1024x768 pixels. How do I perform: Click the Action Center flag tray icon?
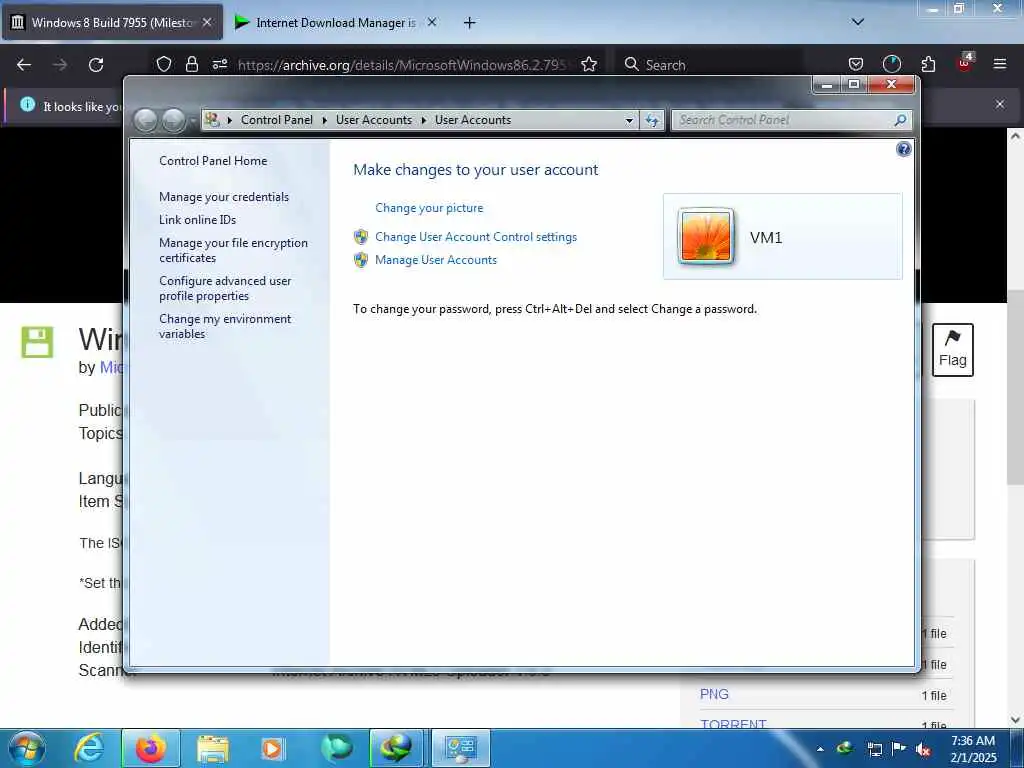899,748
